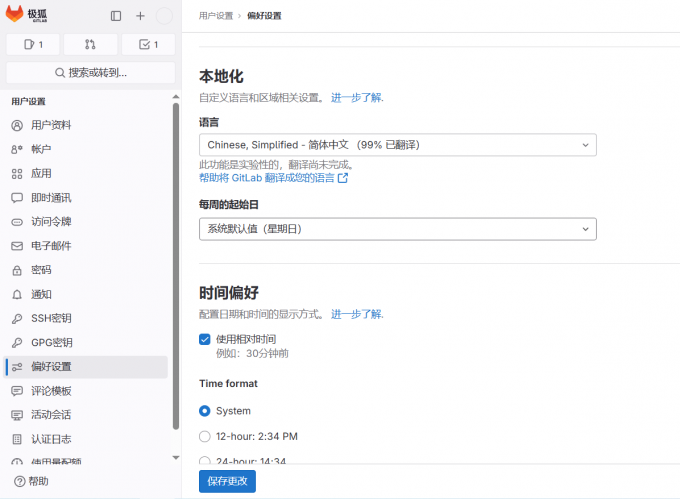Open 电子邮件 settings
680x499 pixels.
click(85, 246)
